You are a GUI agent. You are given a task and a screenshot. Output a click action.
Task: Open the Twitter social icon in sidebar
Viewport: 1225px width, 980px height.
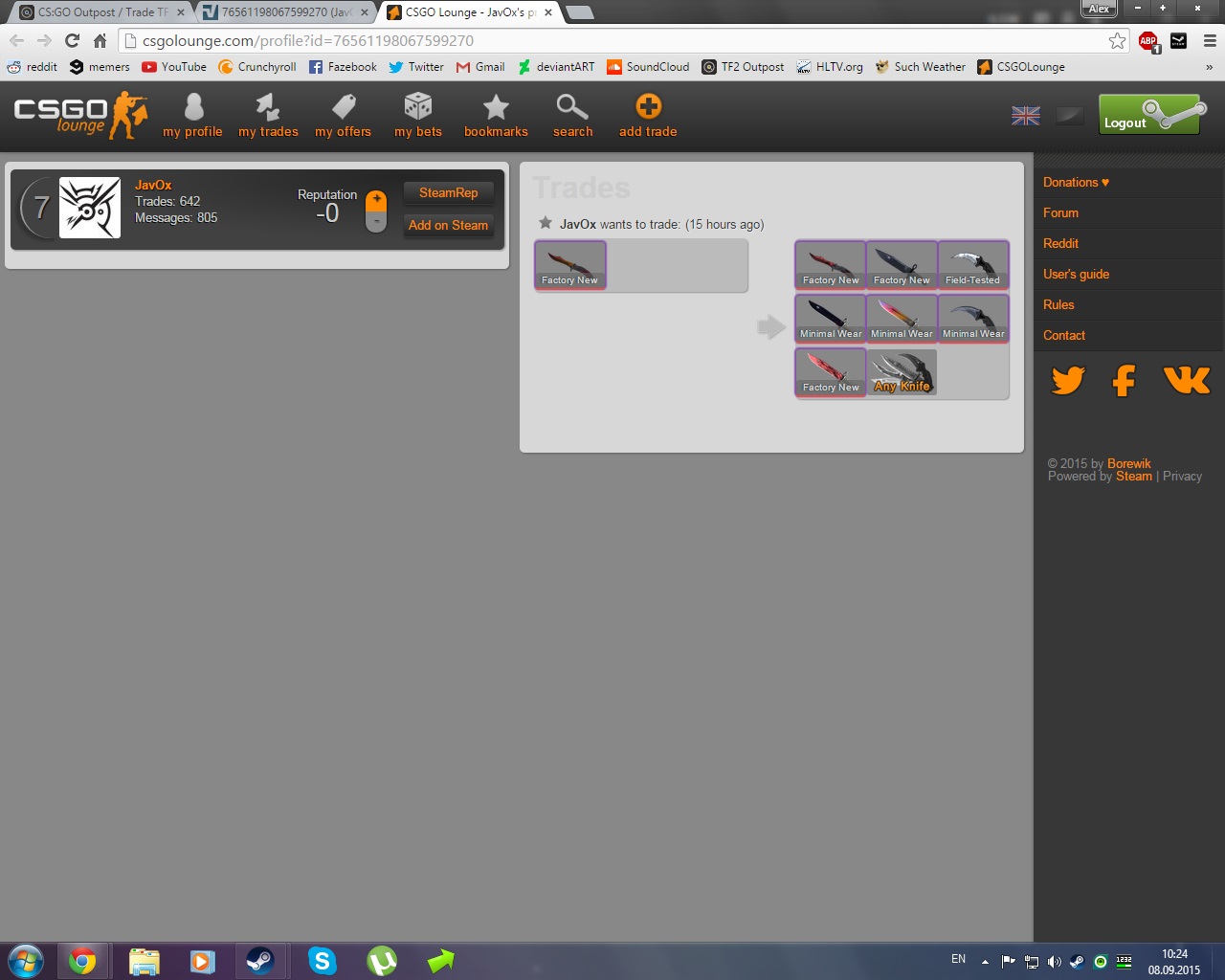pos(1067,381)
